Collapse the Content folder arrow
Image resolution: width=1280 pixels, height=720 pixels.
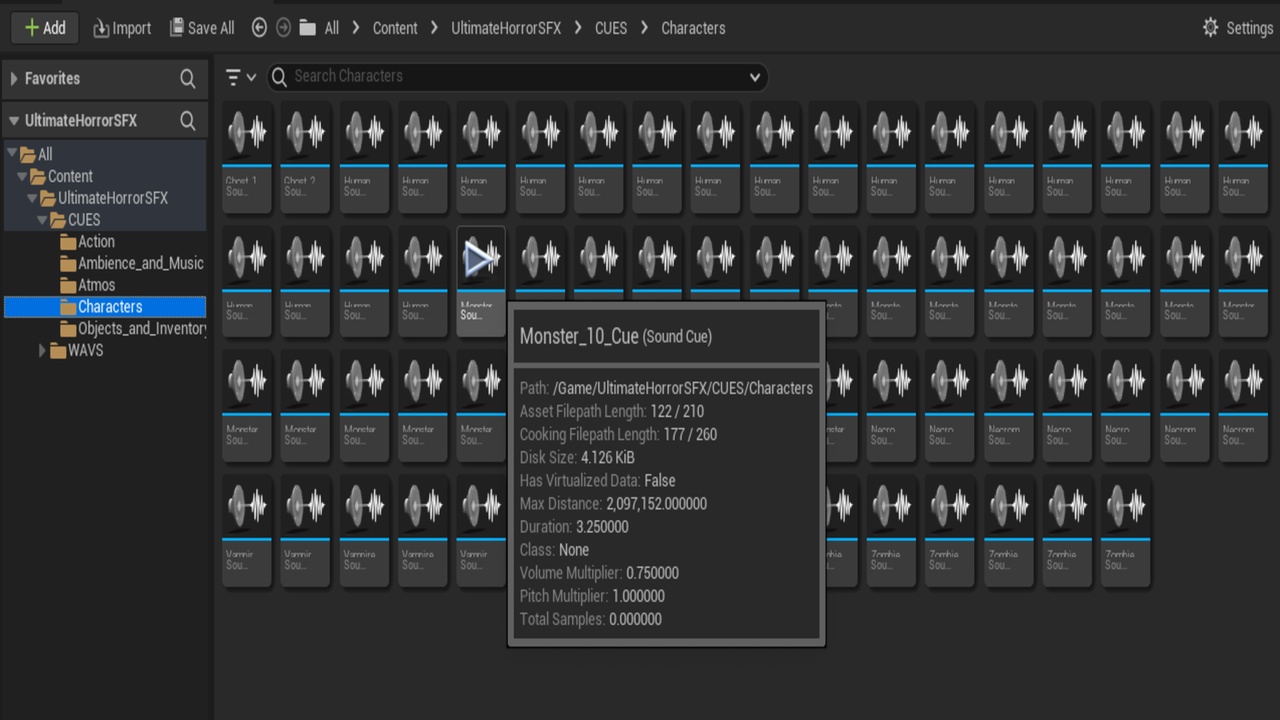point(22,176)
